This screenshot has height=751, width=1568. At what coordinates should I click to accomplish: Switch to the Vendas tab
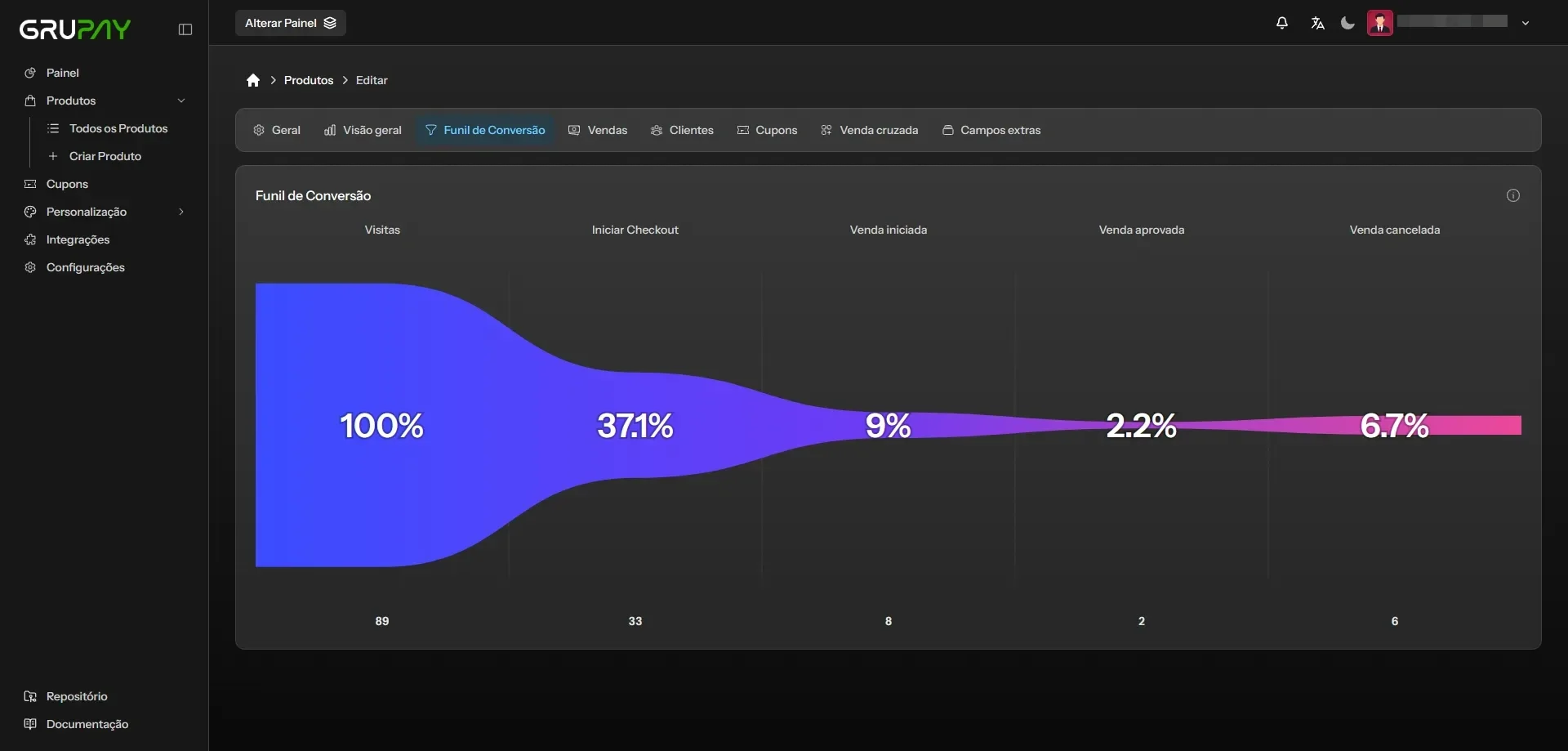coord(598,130)
